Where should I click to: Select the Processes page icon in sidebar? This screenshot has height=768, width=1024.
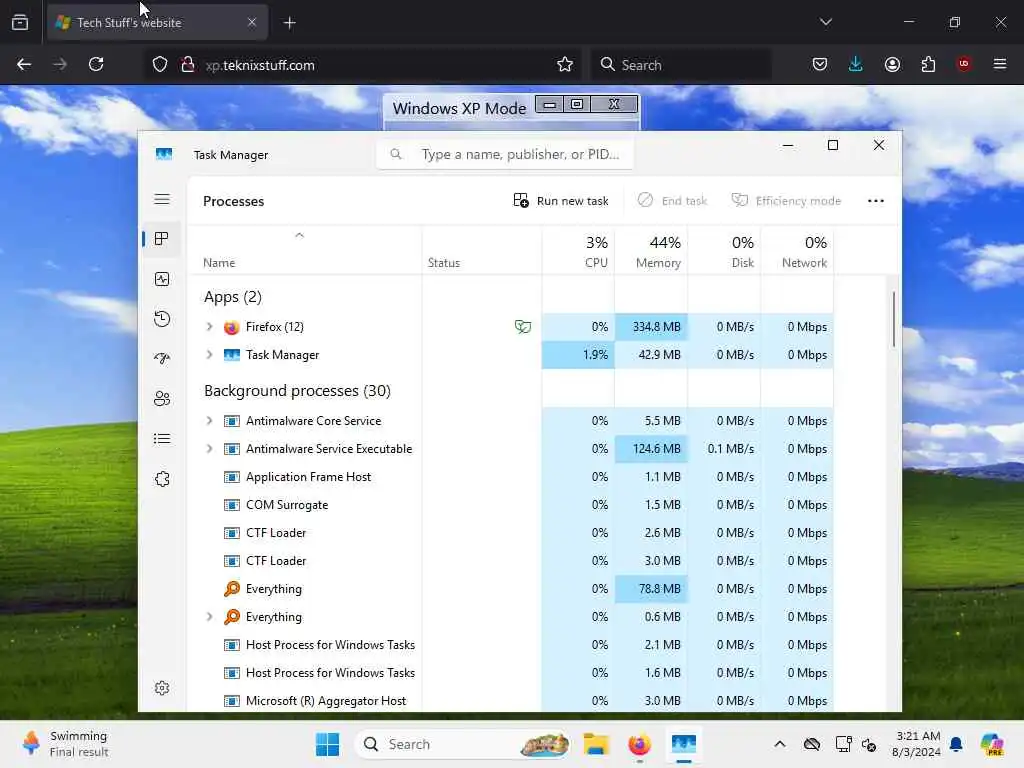tap(162, 239)
